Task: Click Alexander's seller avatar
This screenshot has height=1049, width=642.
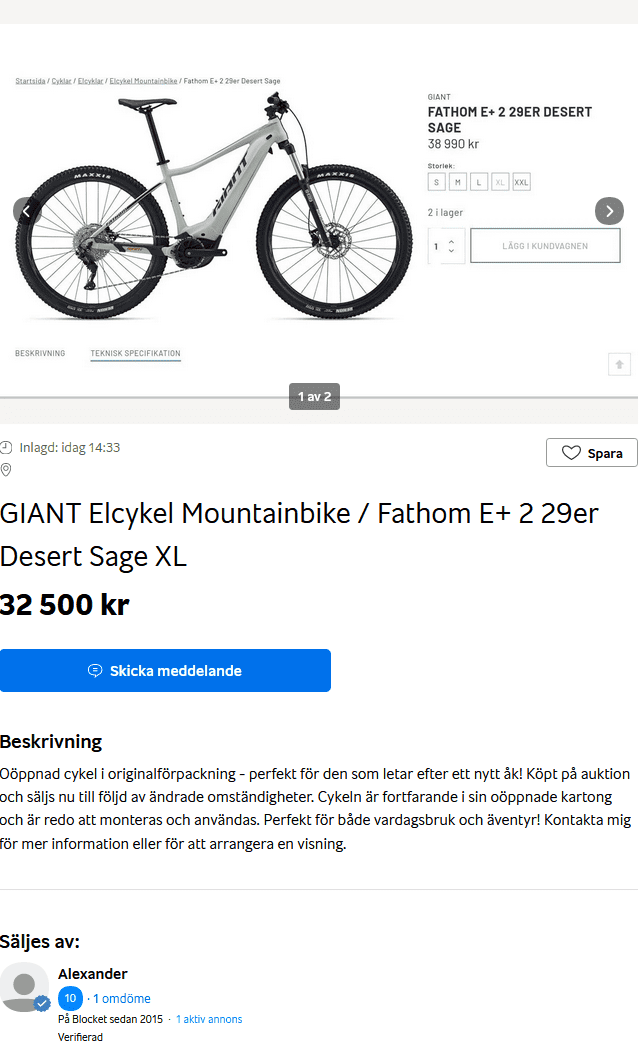Action: pyautogui.click(x=25, y=987)
